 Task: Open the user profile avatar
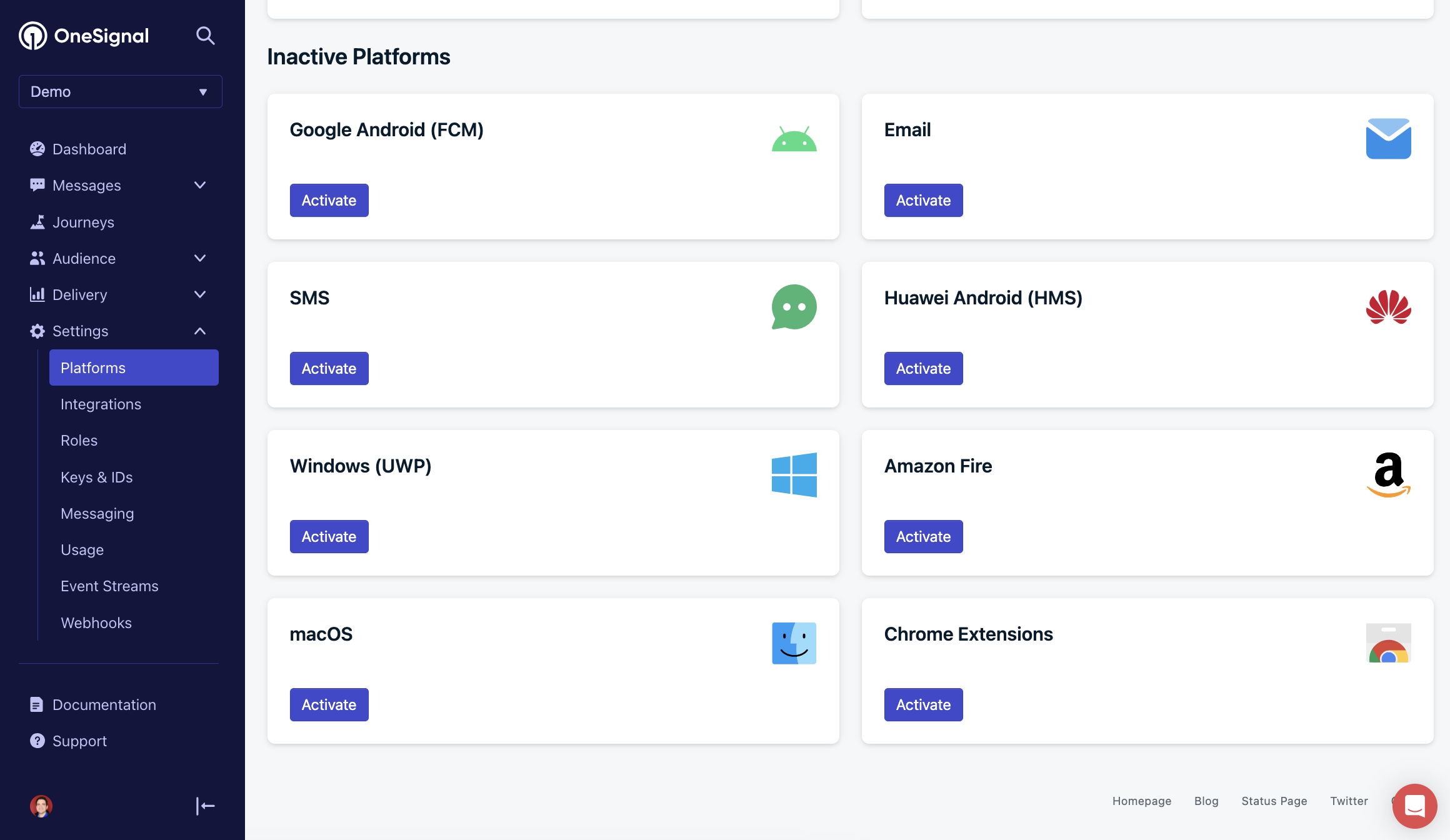click(41, 806)
